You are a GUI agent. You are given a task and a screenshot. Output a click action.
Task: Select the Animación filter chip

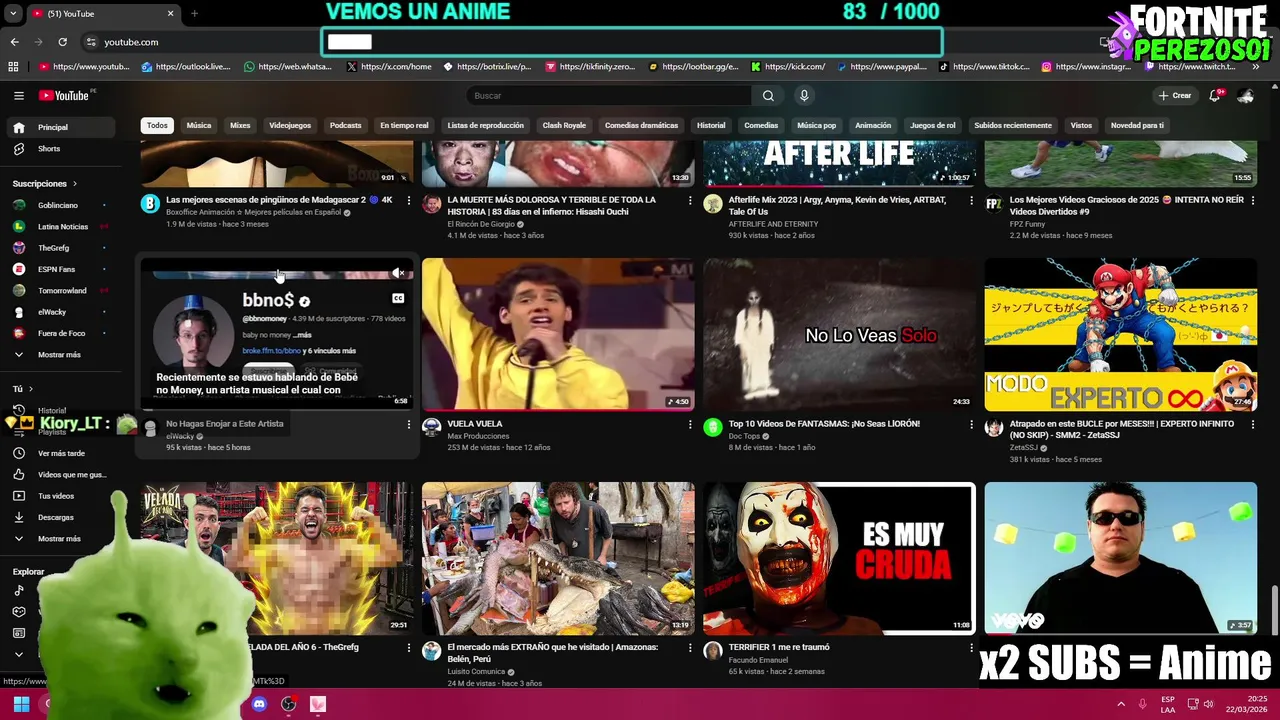tap(873, 126)
